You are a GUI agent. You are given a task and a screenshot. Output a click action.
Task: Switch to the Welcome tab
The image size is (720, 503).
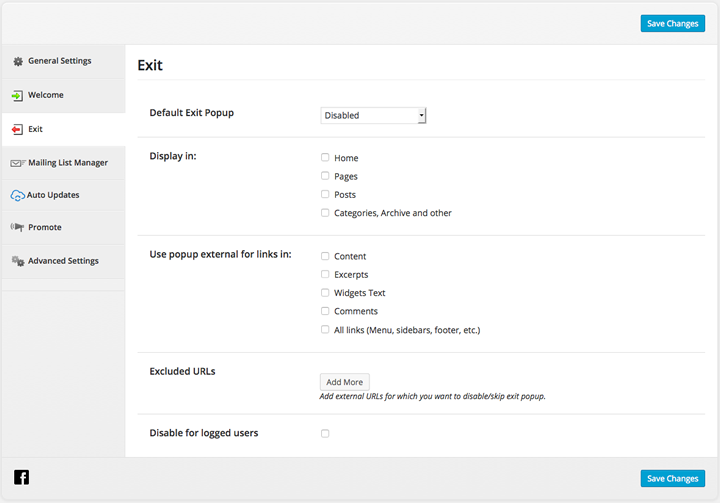coord(63,96)
